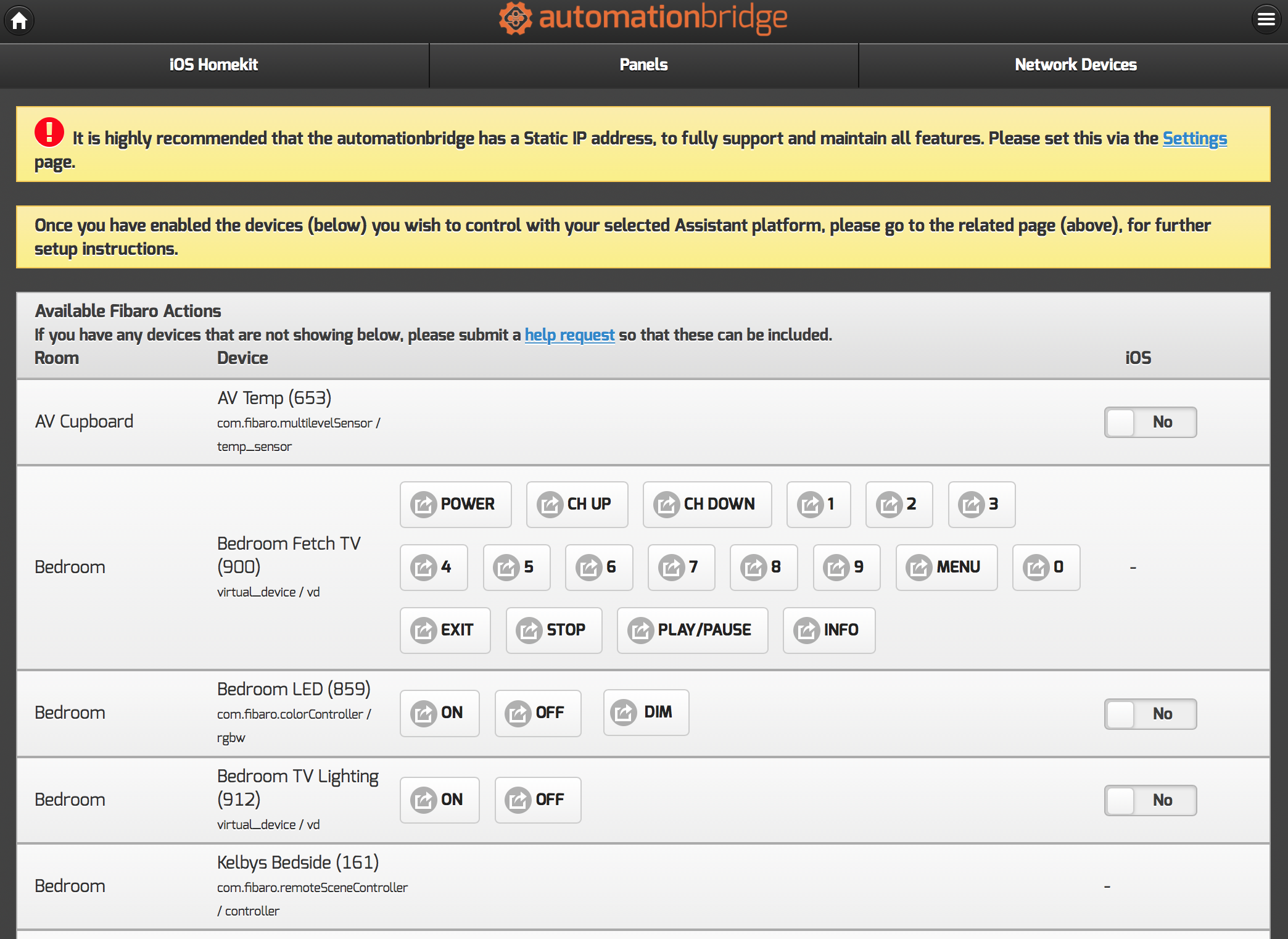
Task: Open the Settings link in warning
Action: tap(1194, 138)
